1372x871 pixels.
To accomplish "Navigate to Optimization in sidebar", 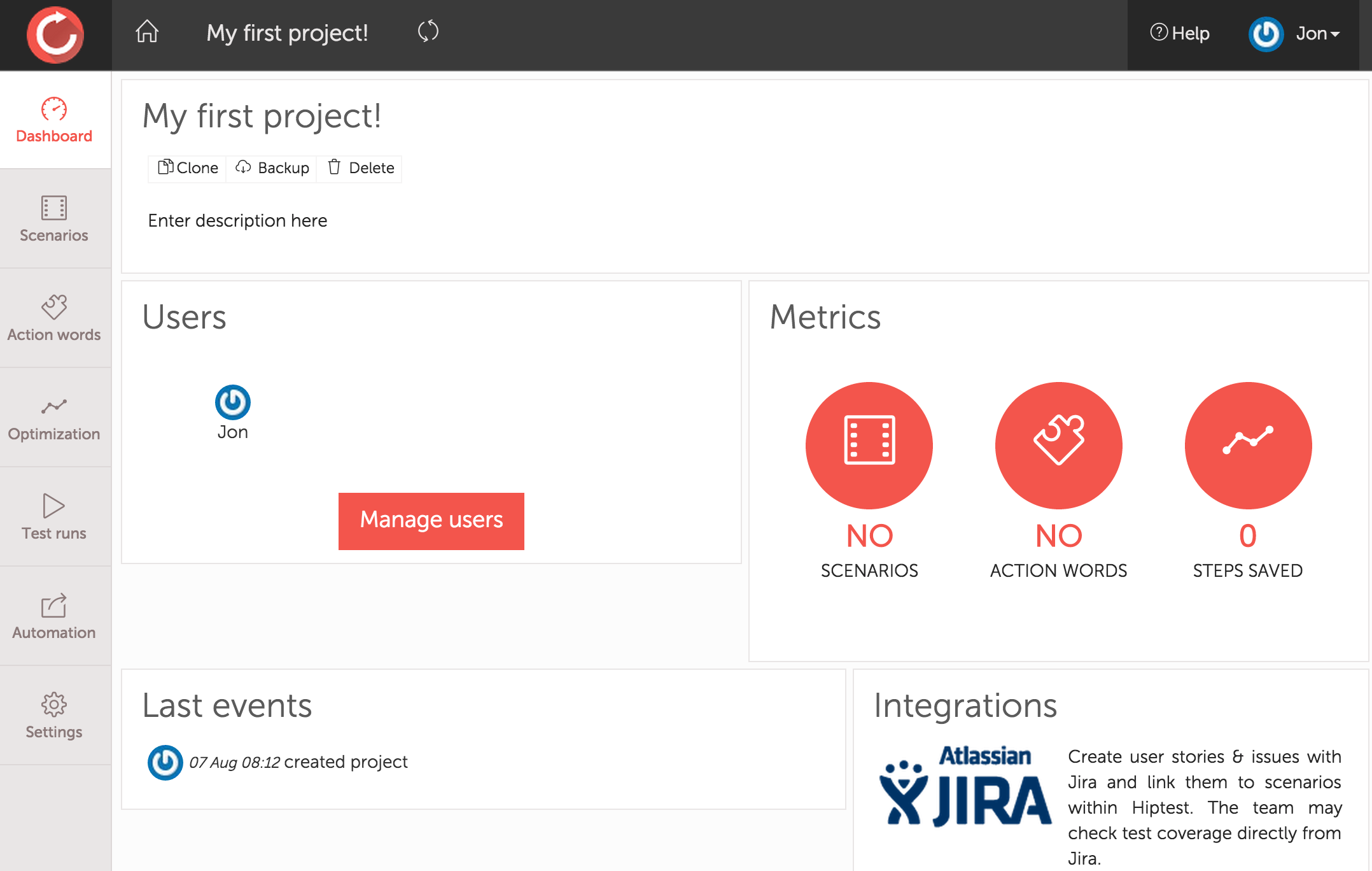I will coord(54,418).
